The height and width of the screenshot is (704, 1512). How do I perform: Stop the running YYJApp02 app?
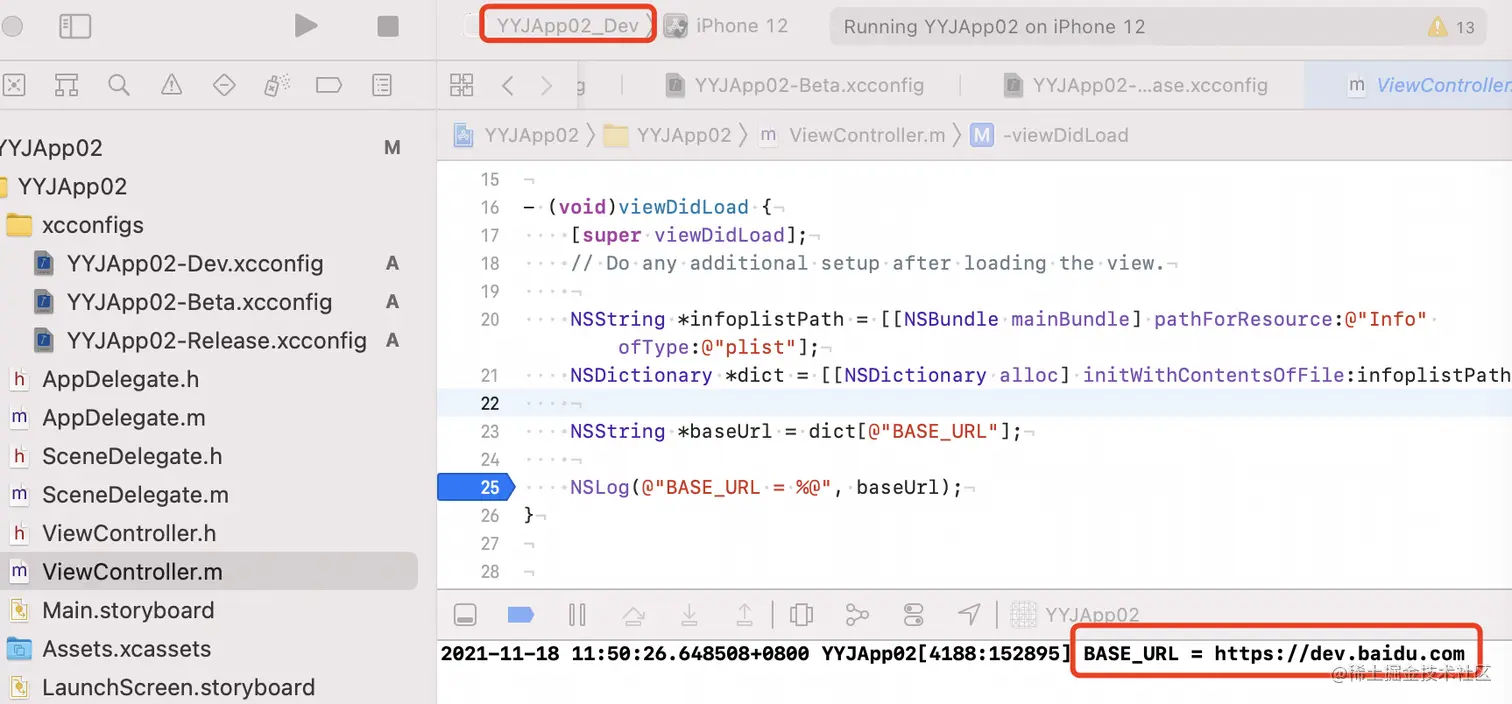click(388, 27)
